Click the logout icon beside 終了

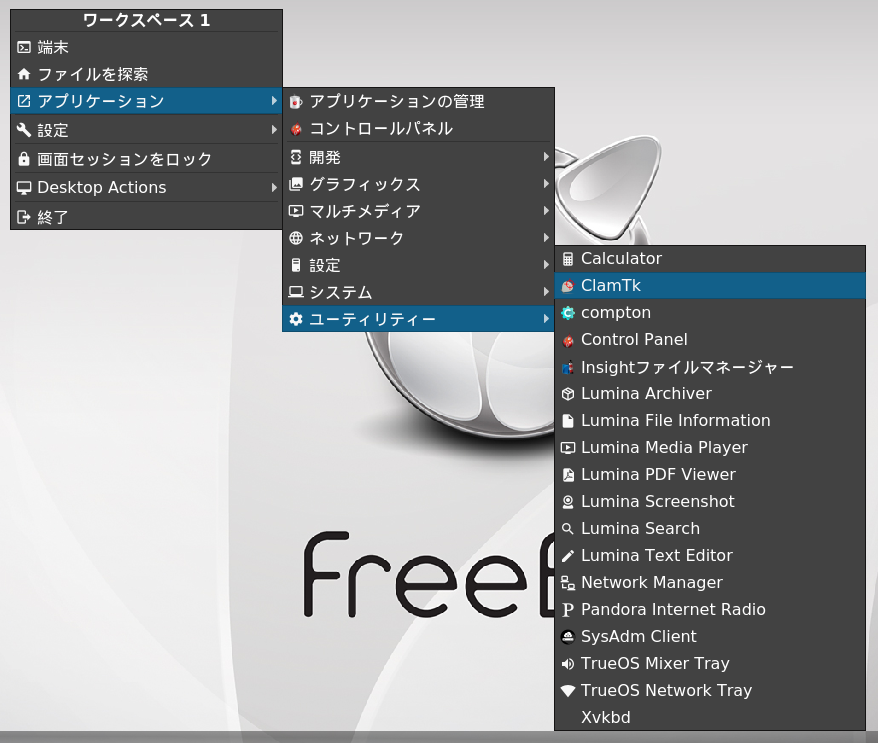tap(24, 217)
